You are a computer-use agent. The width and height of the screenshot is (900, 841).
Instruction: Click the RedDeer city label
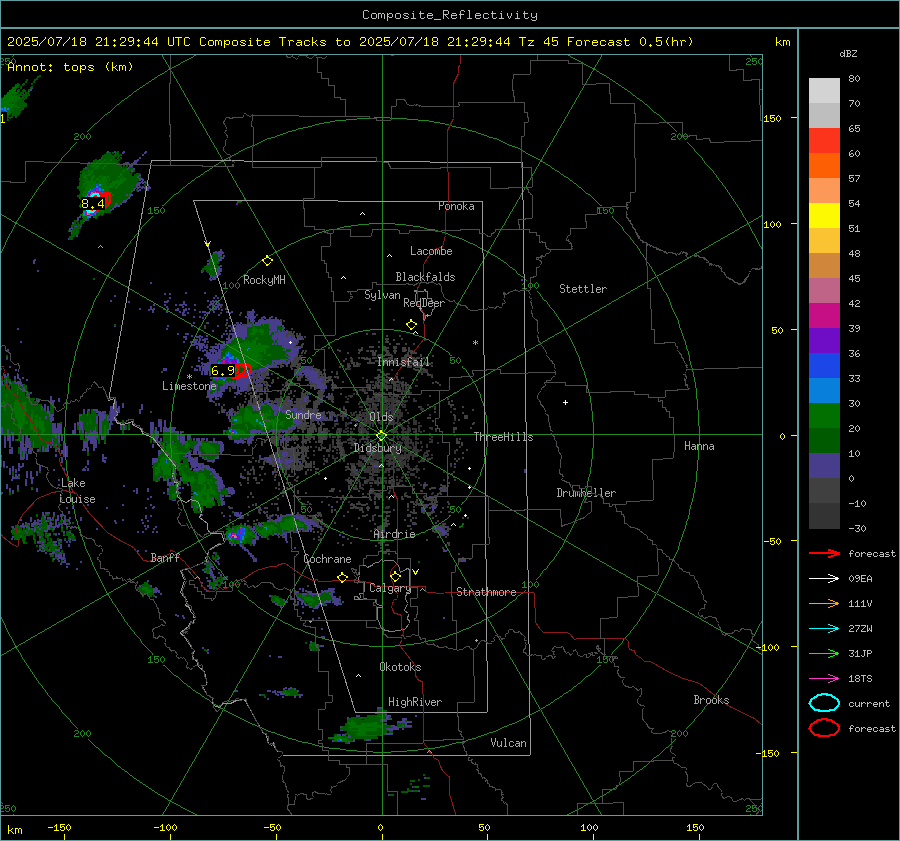(424, 303)
